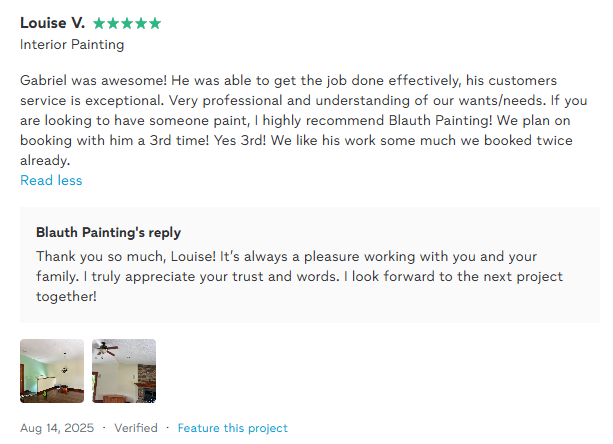Collapse the review with Read less
This screenshot has width=613, height=444.
pos(51,181)
